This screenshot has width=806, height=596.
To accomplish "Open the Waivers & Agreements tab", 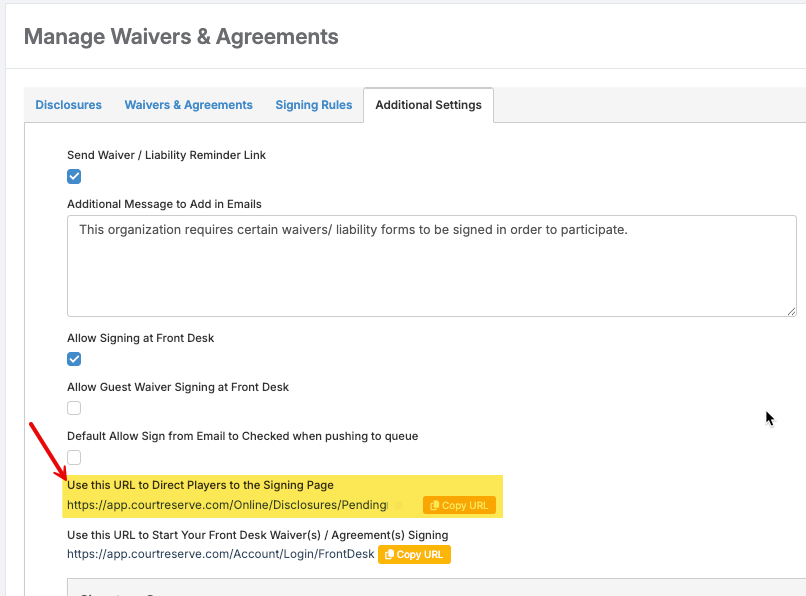I will (188, 105).
